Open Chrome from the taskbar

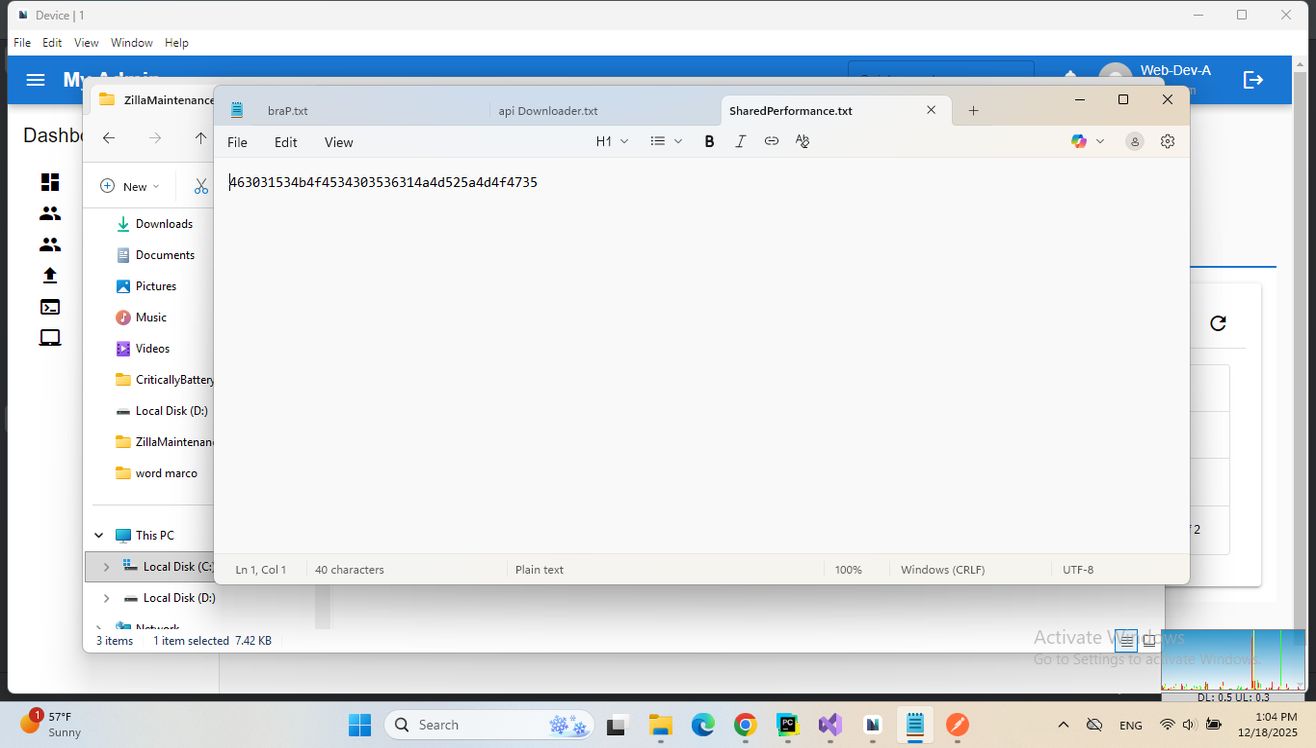click(745, 725)
